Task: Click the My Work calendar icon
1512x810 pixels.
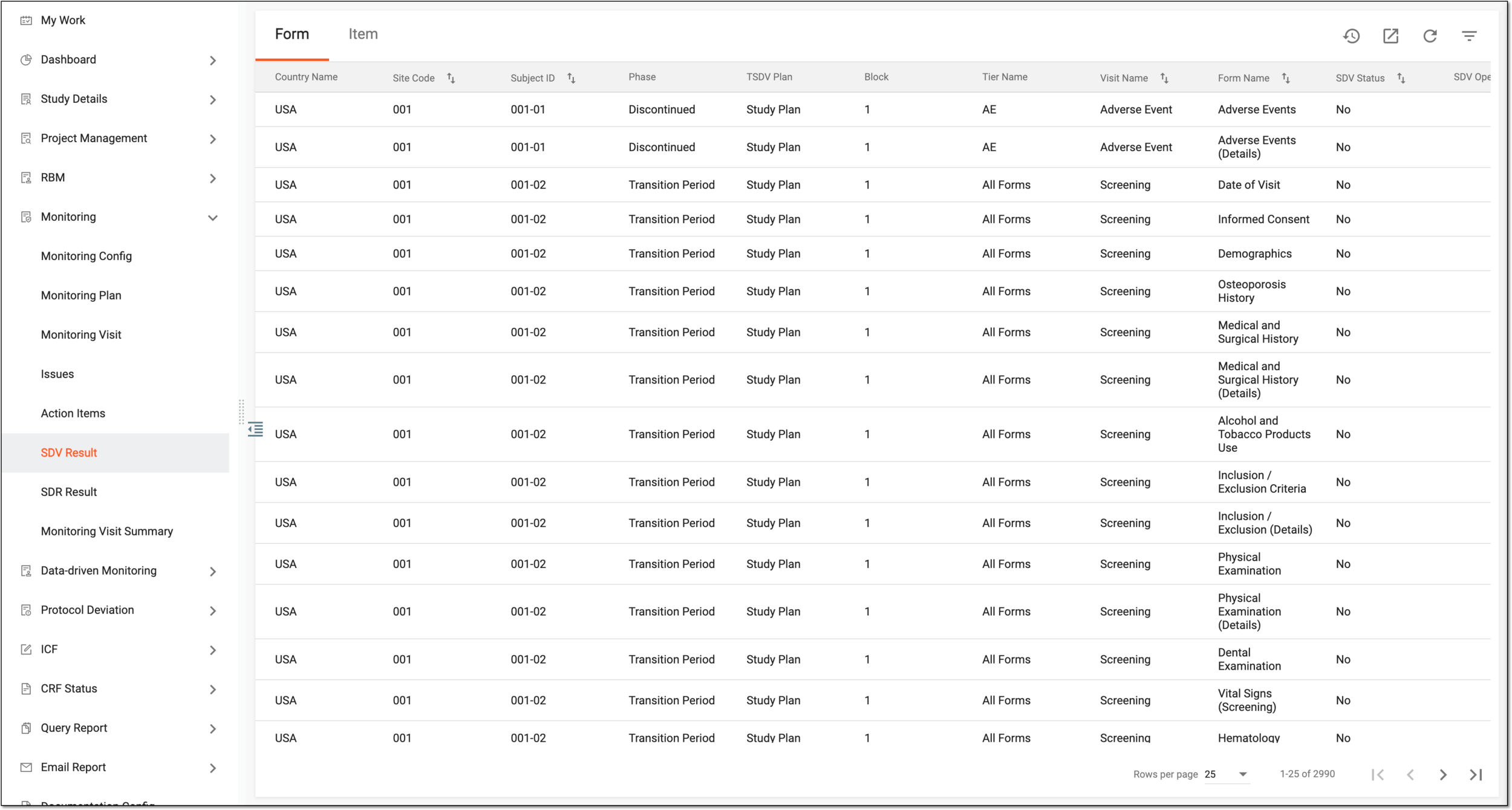Action: [26, 21]
